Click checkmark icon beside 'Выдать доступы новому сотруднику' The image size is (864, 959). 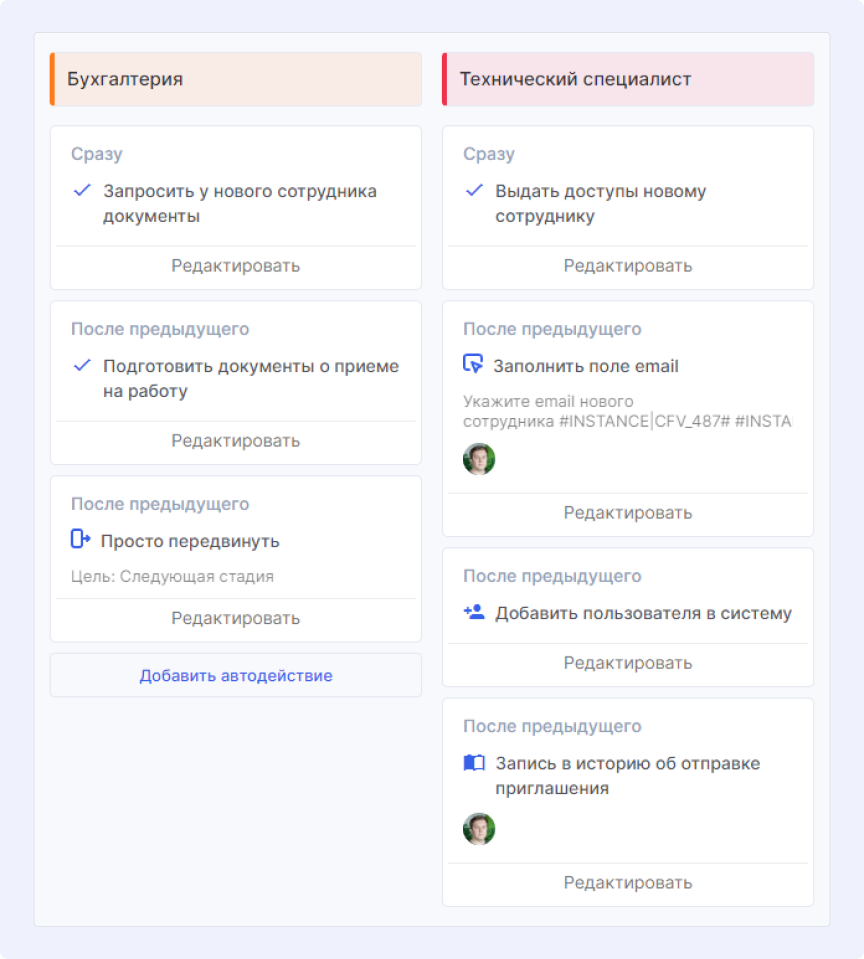[x=474, y=191]
